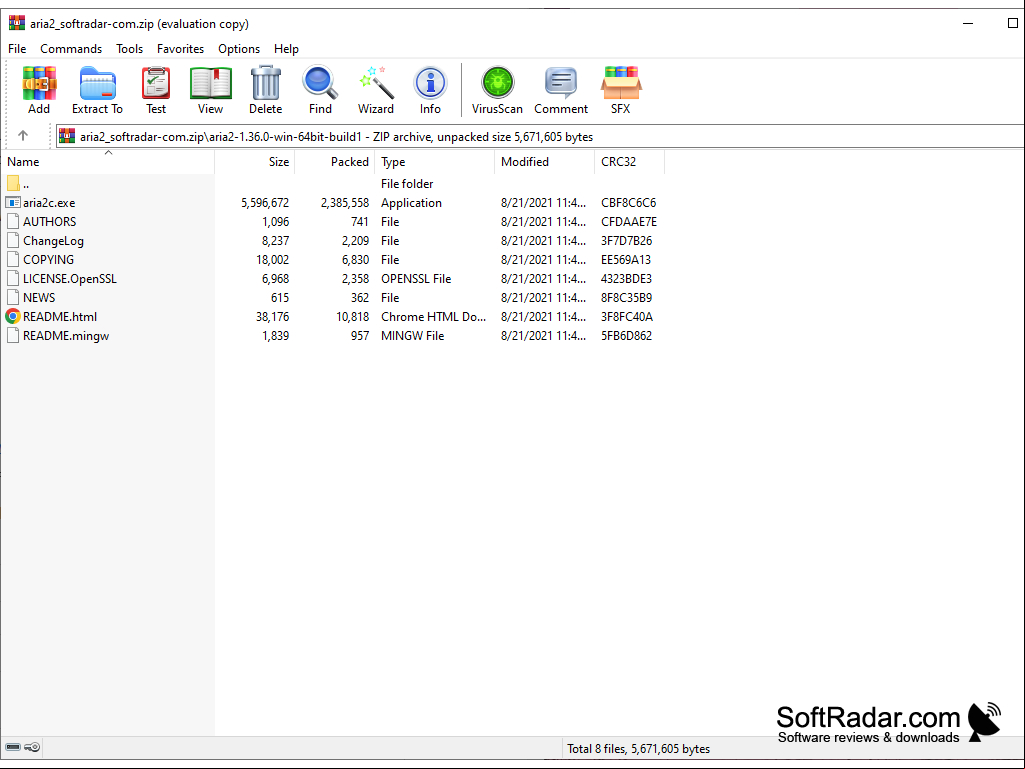
Task: Select the COPYING file name
Action: 48,260
